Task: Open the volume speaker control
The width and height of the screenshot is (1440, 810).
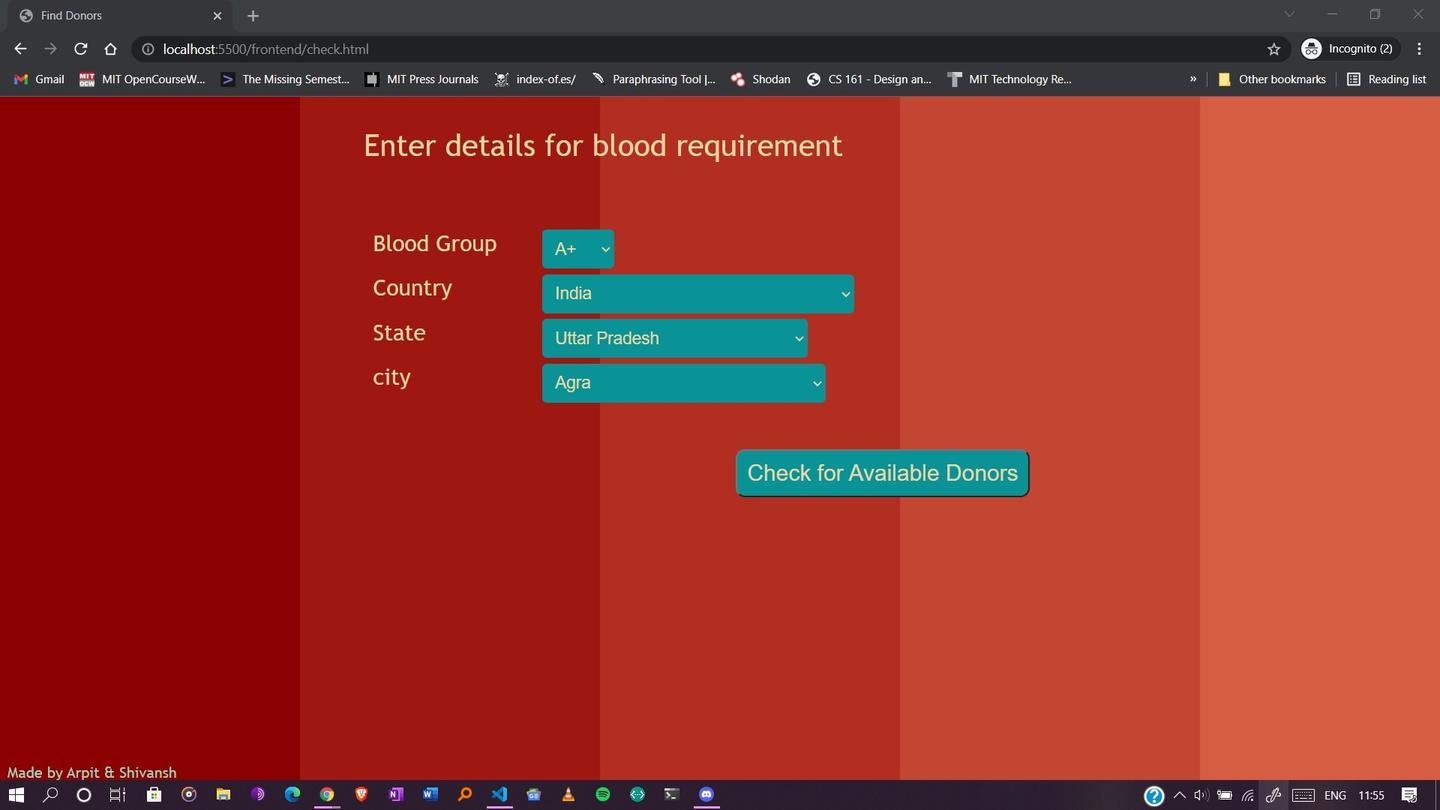Action: coord(1201,796)
